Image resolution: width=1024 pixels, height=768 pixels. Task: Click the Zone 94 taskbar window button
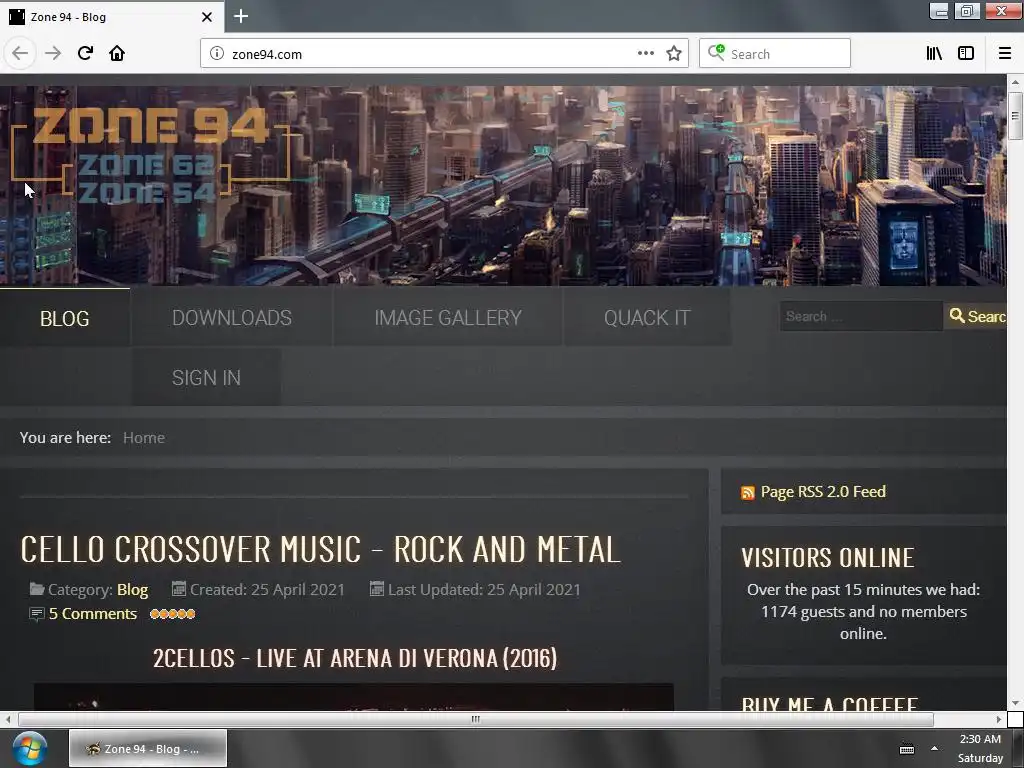148,748
